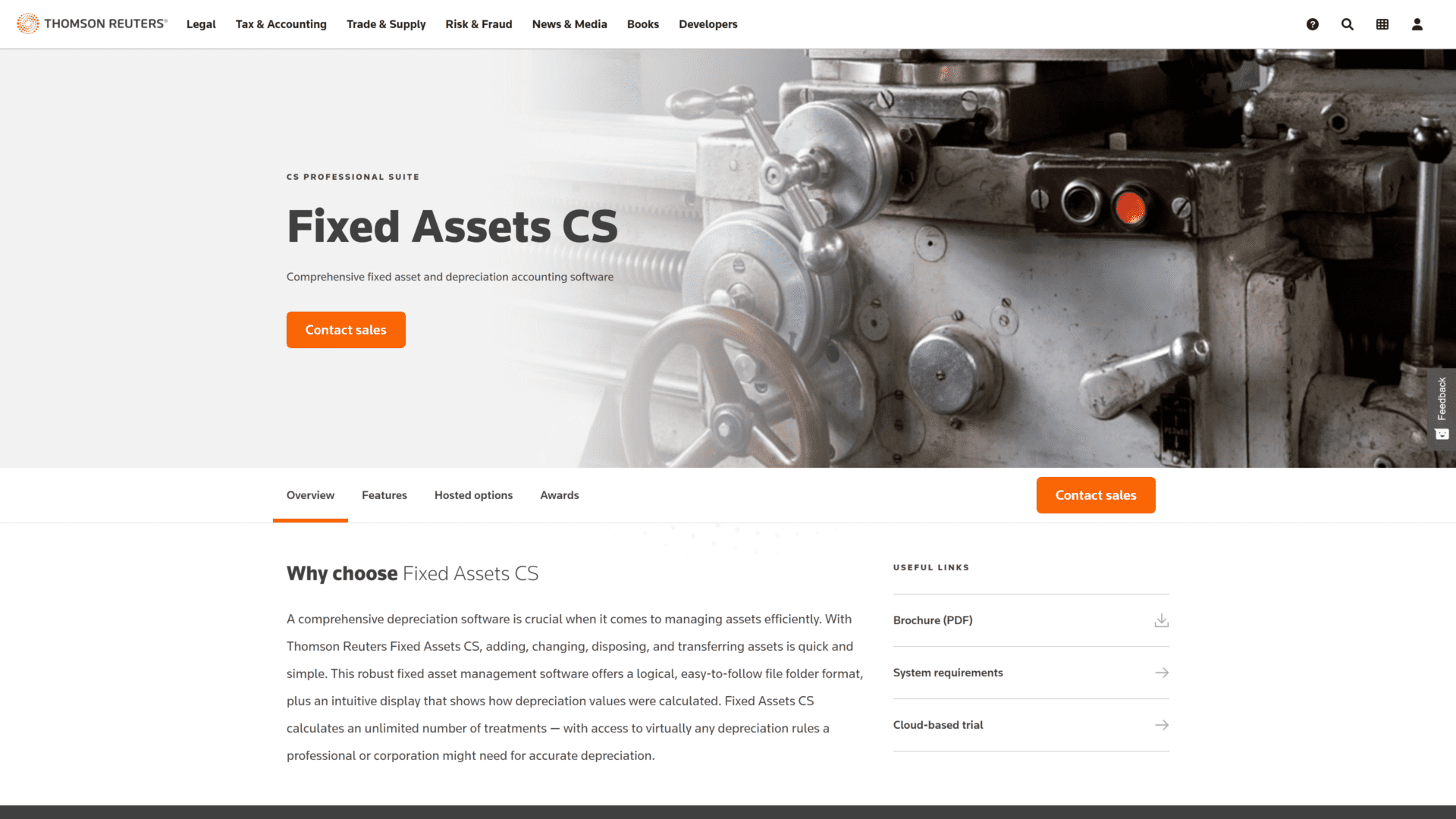Screen dimensions: 1456x819
Task: Open Cloud-based trial link
Action: tap(1030, 725)
